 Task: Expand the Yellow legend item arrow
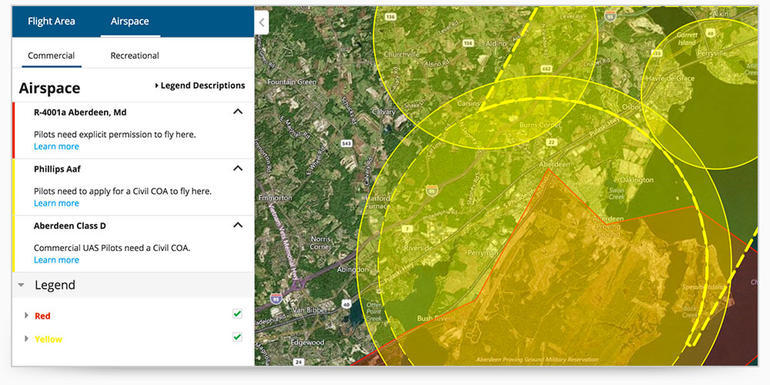click(x=27, y=339)
